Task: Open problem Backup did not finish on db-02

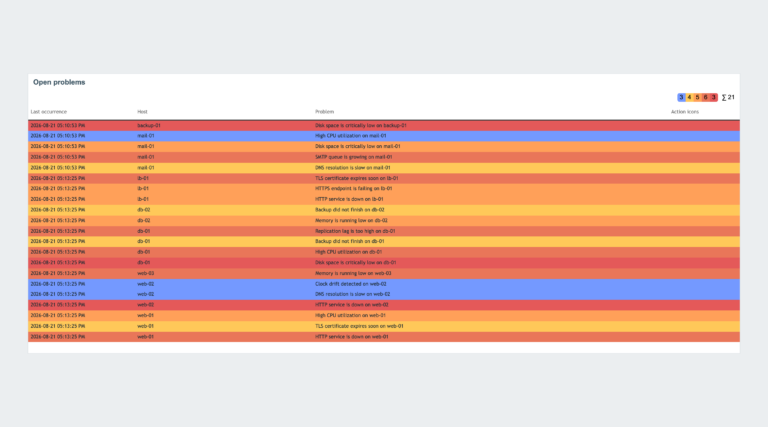Action: pyautogui.click(x=350, y=210)
